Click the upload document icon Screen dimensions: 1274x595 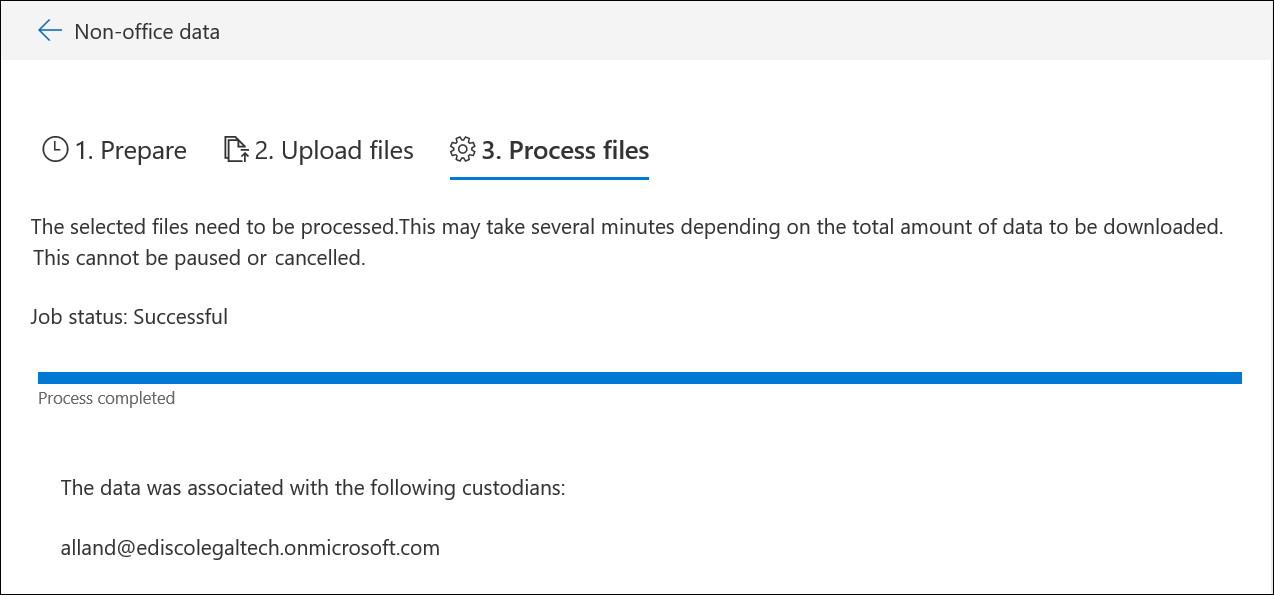click(235, 150)
